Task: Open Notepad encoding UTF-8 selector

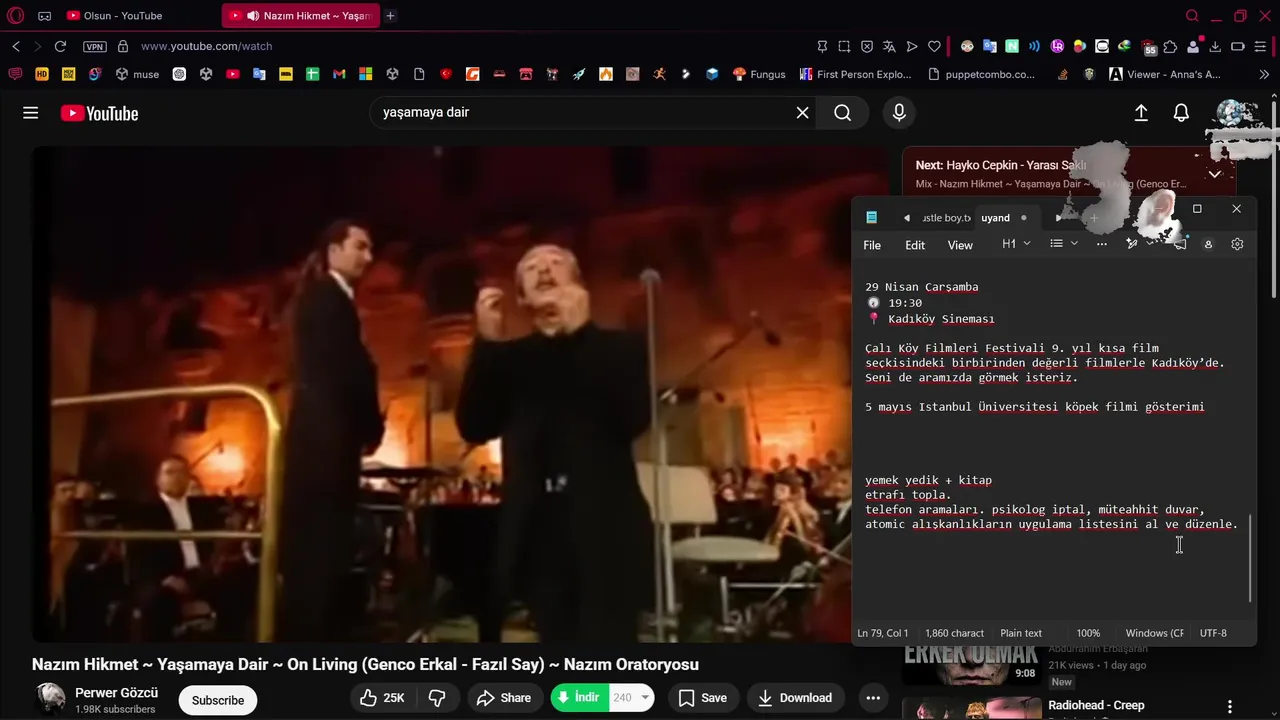Action: [x=1213, y=633]
